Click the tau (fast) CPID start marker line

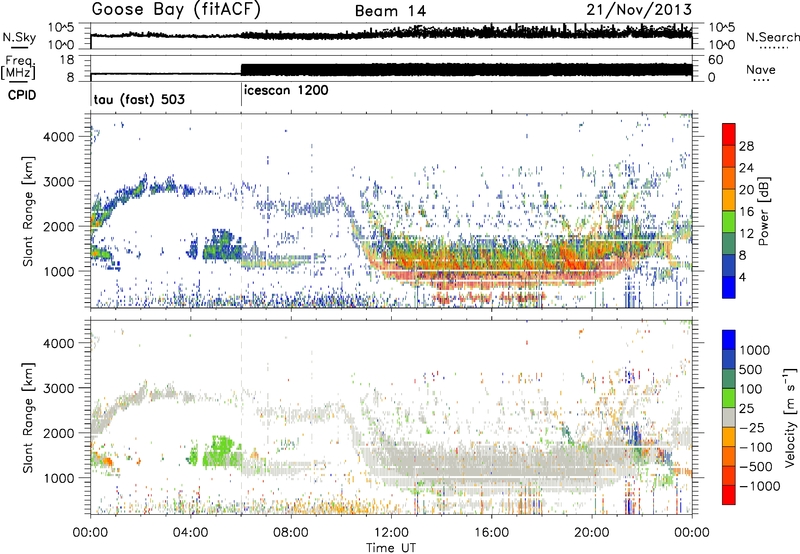[x=91, y=93]
